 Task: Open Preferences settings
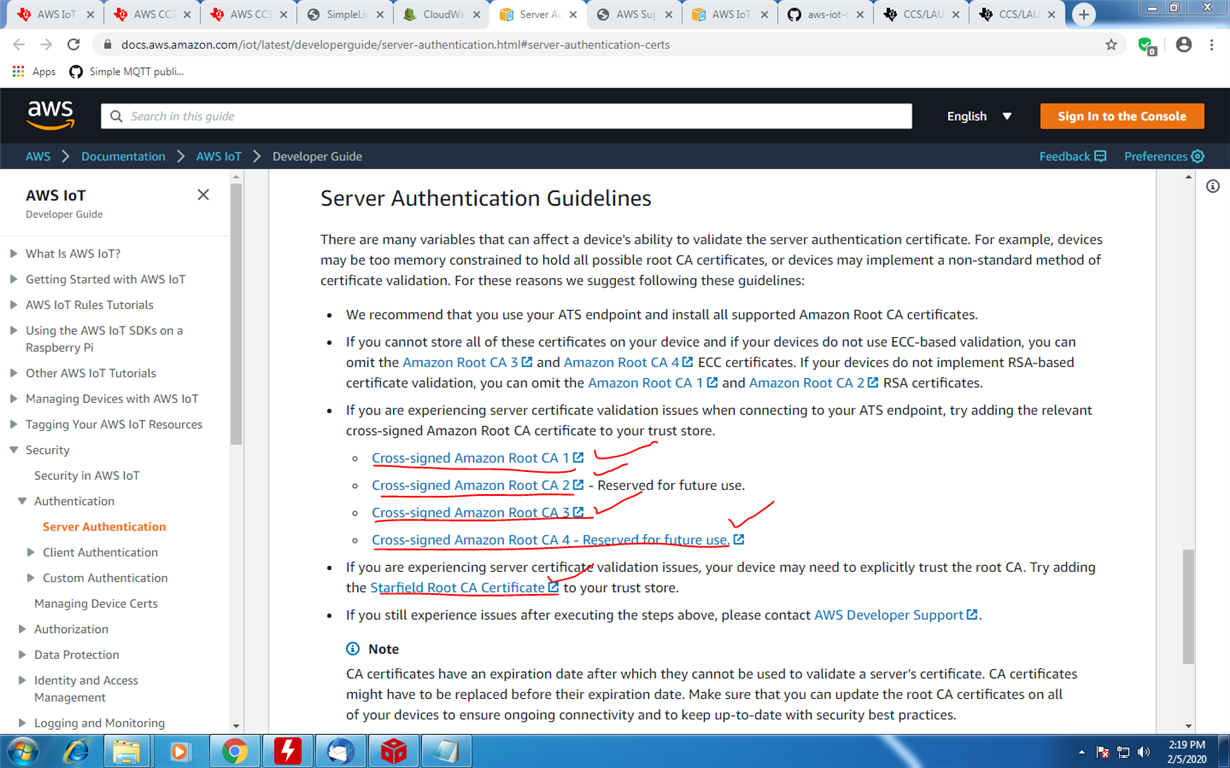point(1164,156)
